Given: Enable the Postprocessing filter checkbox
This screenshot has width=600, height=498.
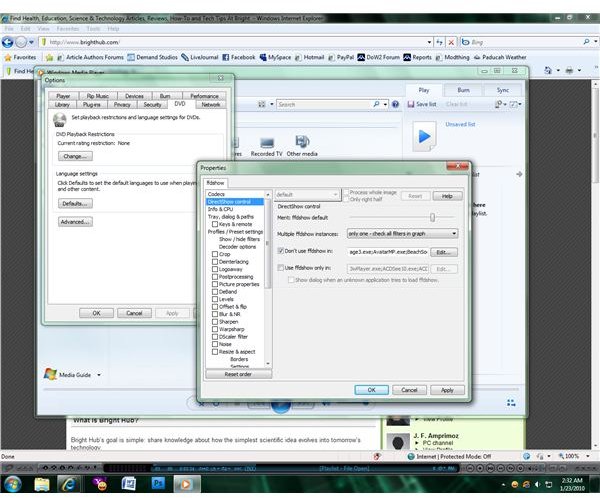Looking at the screenshot, I should coord(215,277).
